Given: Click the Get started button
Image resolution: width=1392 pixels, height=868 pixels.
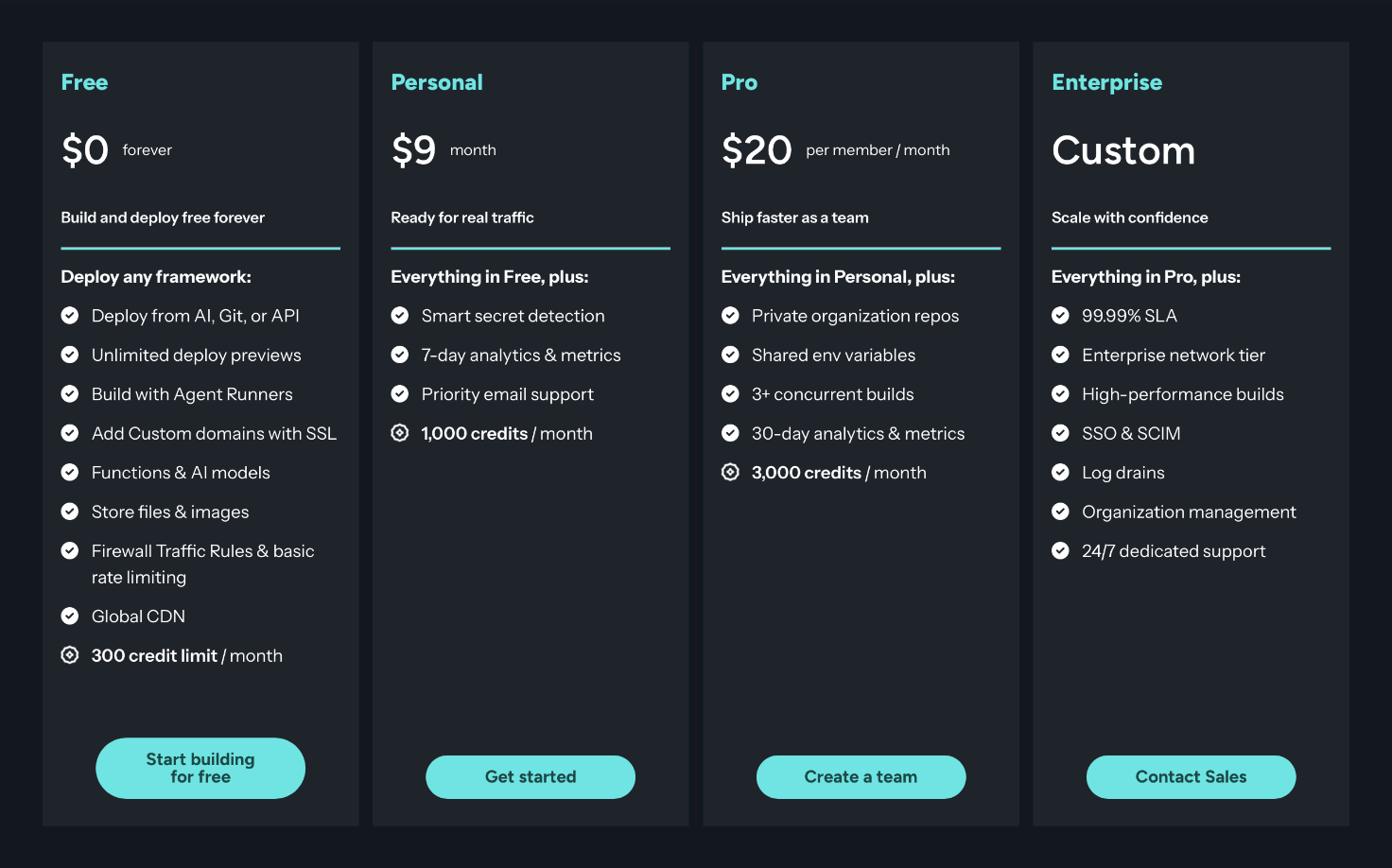Looking at the screenshot, I should tap(530, 776).
